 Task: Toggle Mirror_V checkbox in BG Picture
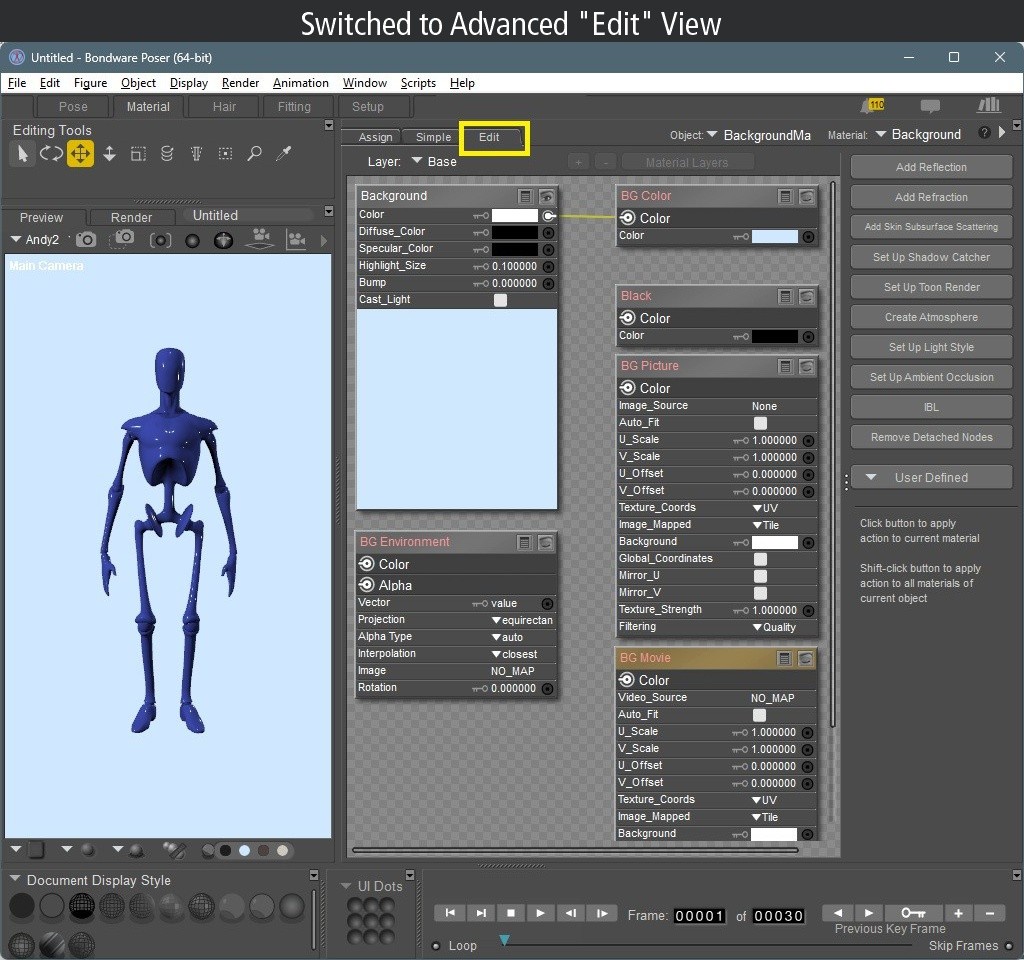tap(760, 593)
